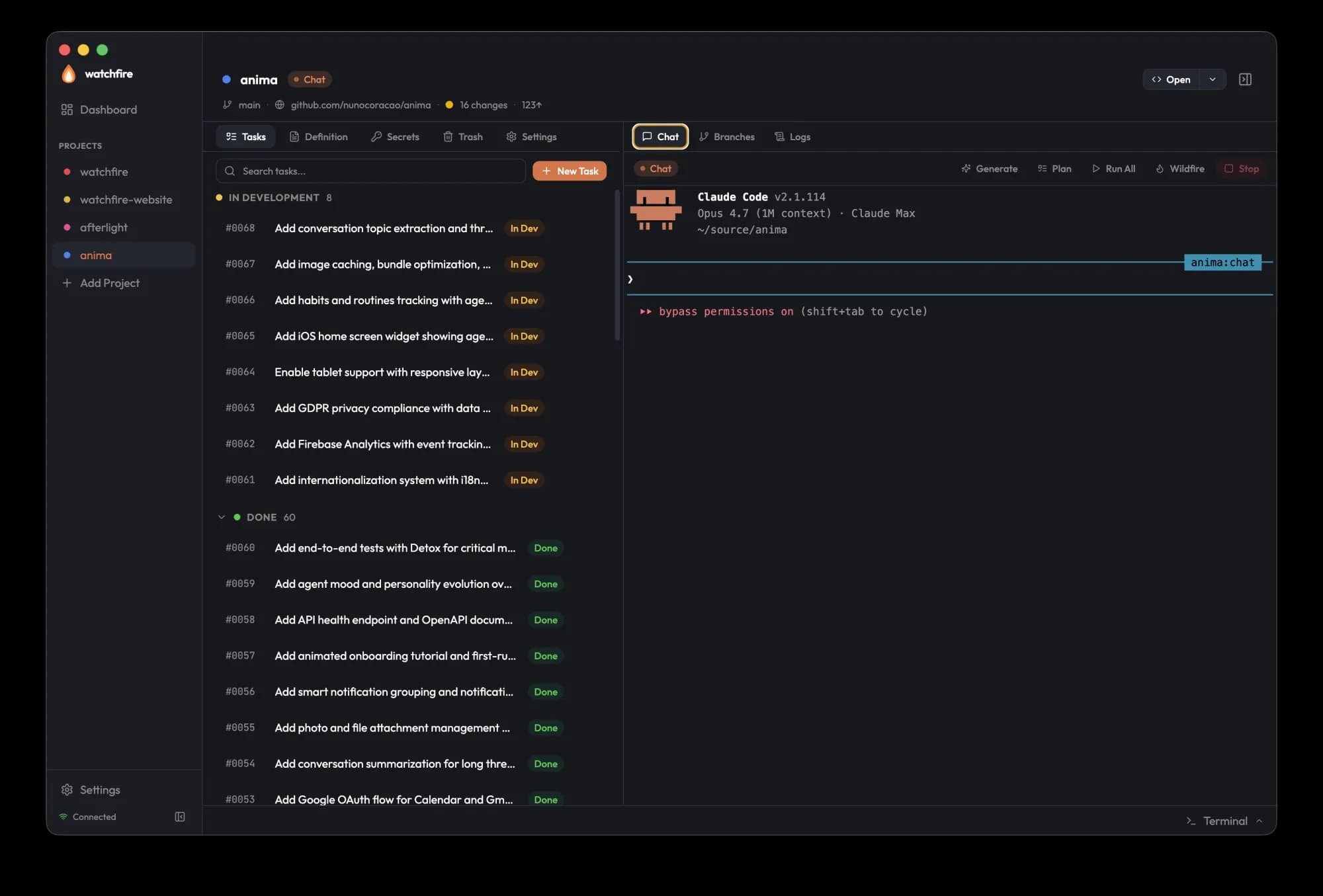
Task: Open github.com/nunocoracao/anima link
Action: (x=361, y=104)
